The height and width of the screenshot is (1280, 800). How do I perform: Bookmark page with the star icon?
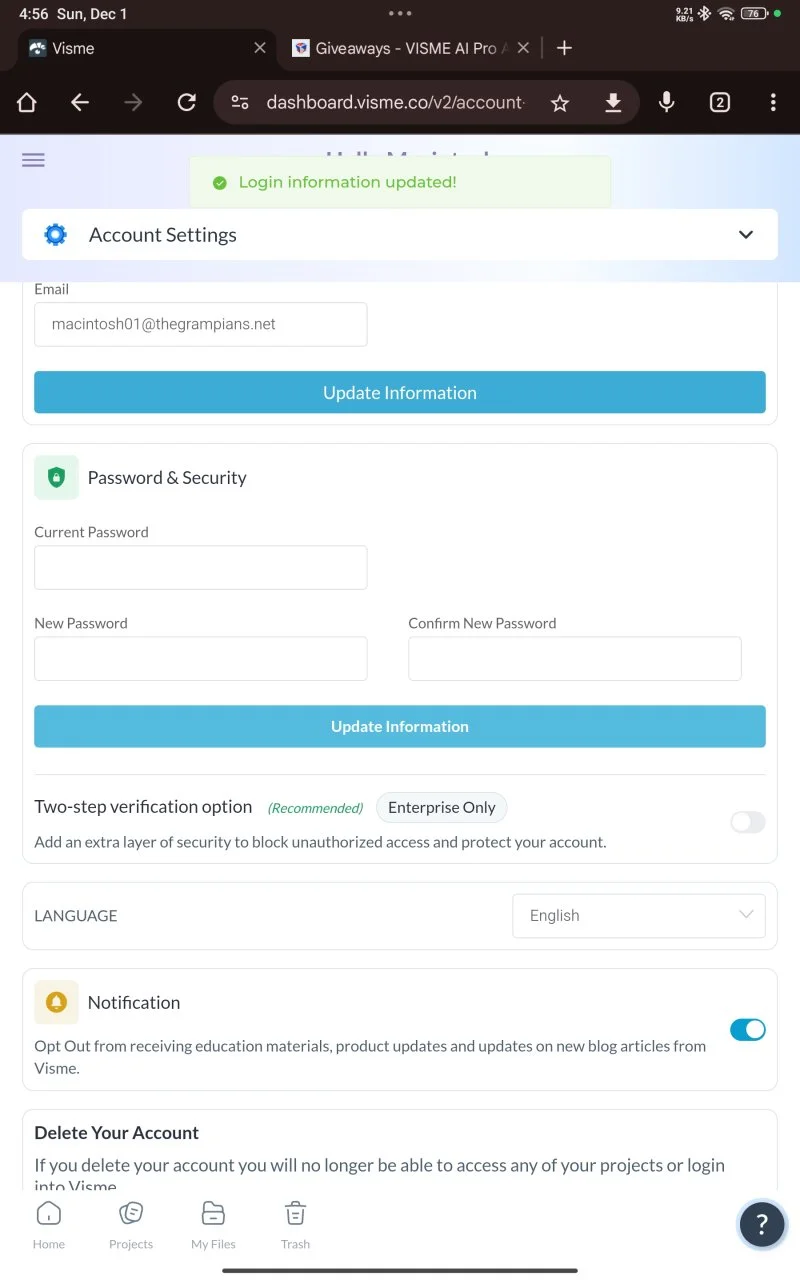[x=560, y=102]
